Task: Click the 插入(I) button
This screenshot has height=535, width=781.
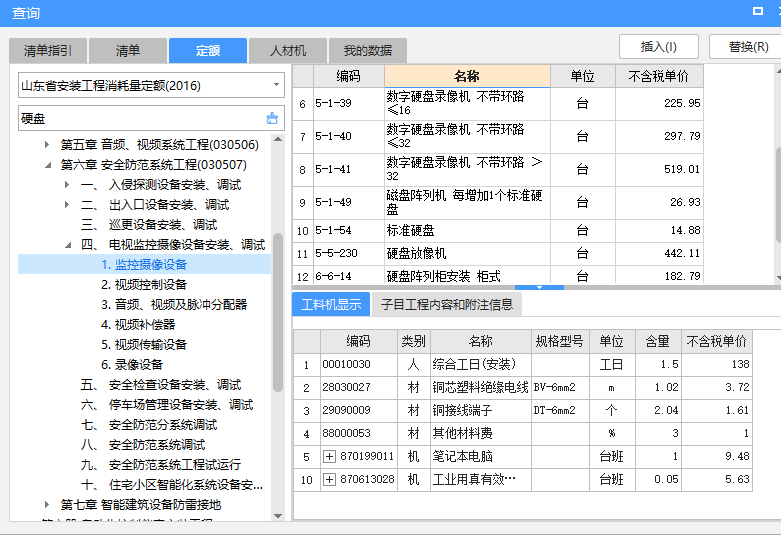Action: 658,47
